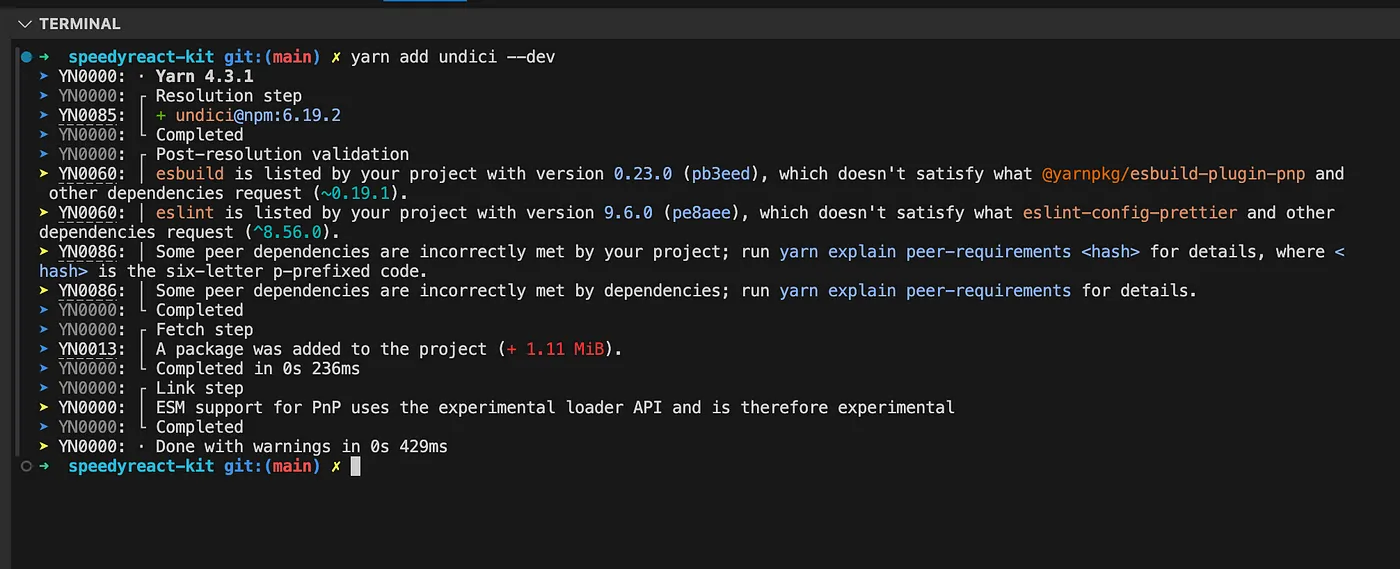This screenshot has width=1400, height=569.
Task: Click the yellow arrow before the YN0013 line
Action: click(x=45, y=349)
